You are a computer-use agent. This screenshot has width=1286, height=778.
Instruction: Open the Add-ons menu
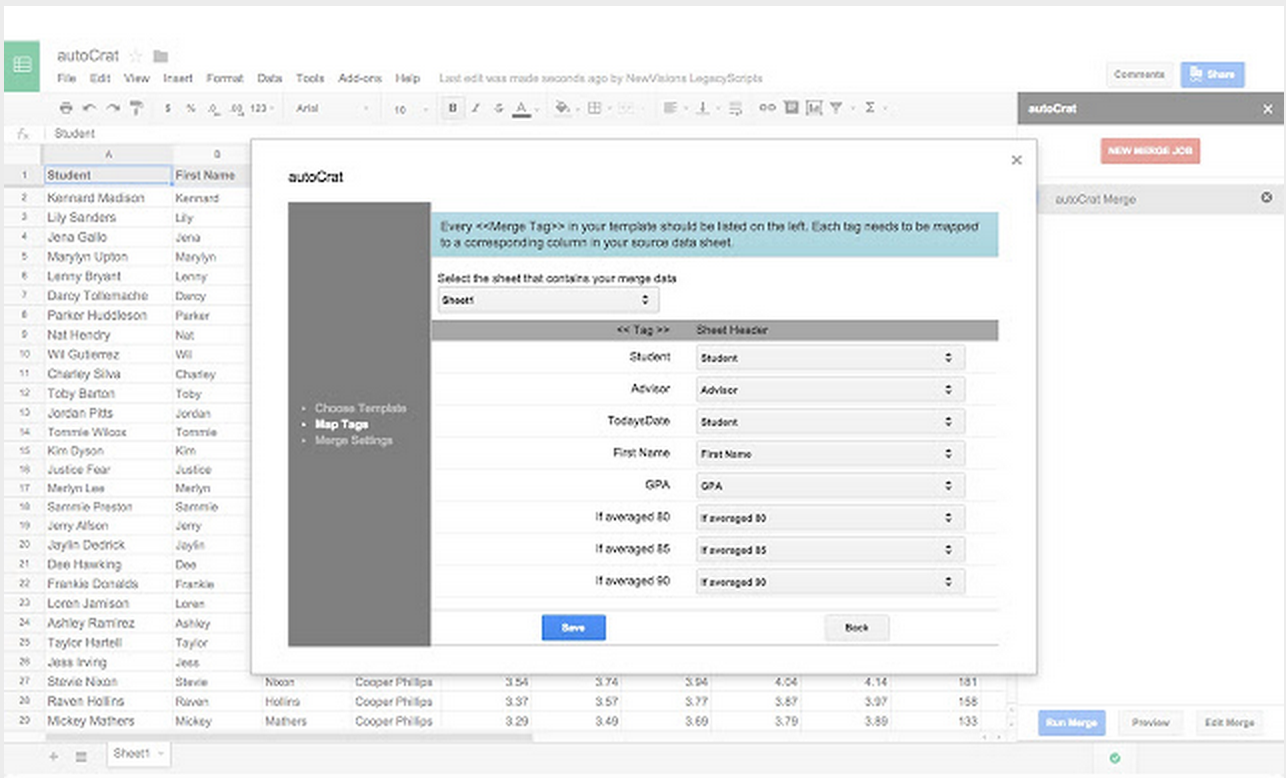click(360, 78)
